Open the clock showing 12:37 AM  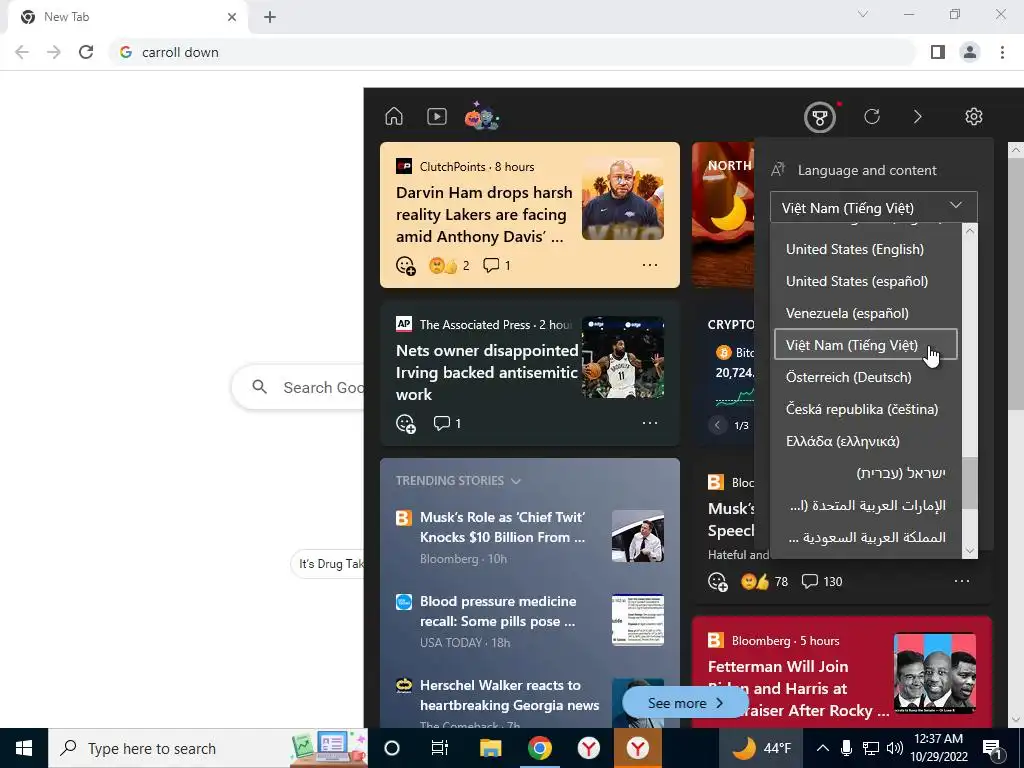pyautogui.click(x=938, y=748)
